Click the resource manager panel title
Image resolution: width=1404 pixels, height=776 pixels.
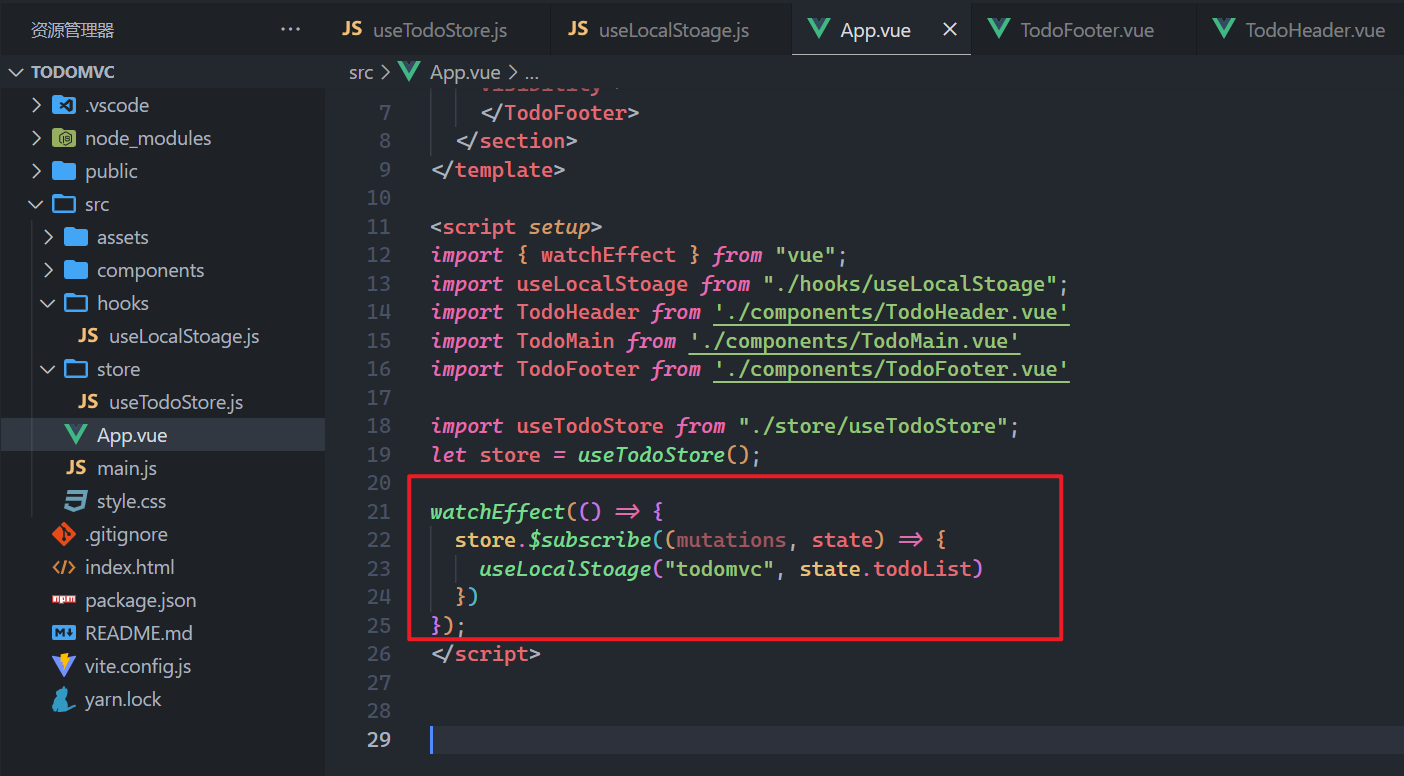click(x=72, y=30)
